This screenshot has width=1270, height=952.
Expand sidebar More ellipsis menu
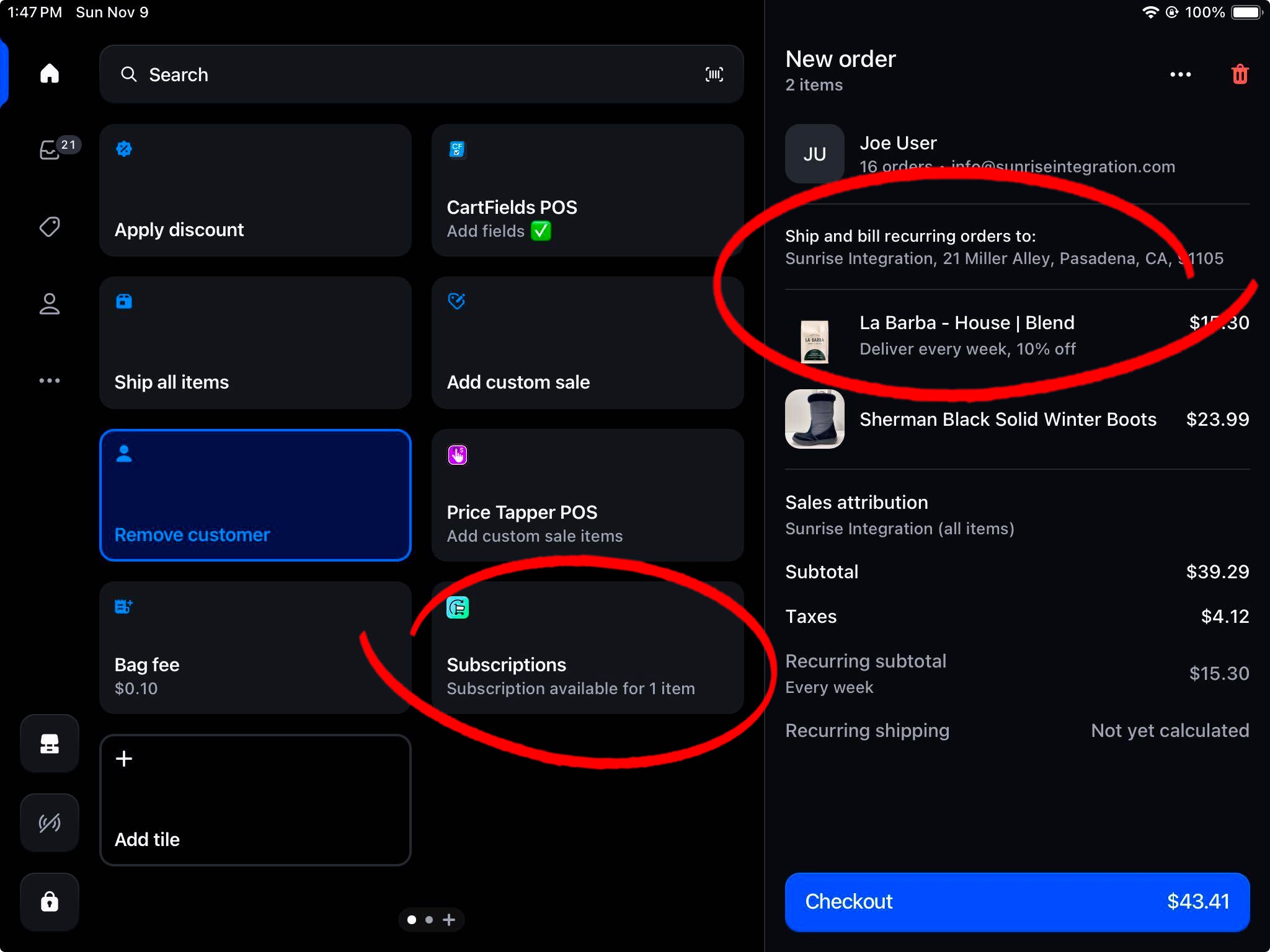pos(50,381)
